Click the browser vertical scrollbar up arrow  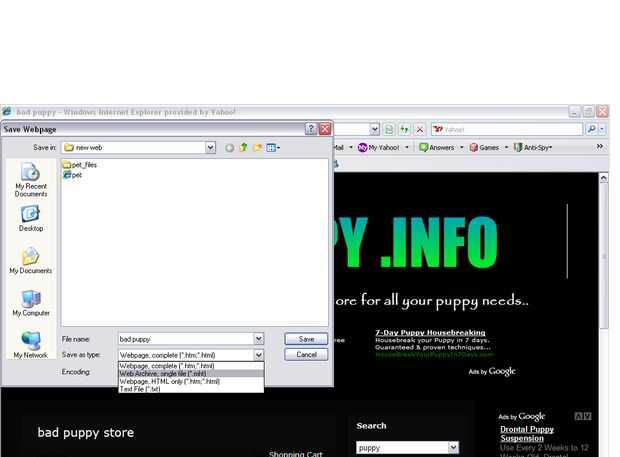603,178
